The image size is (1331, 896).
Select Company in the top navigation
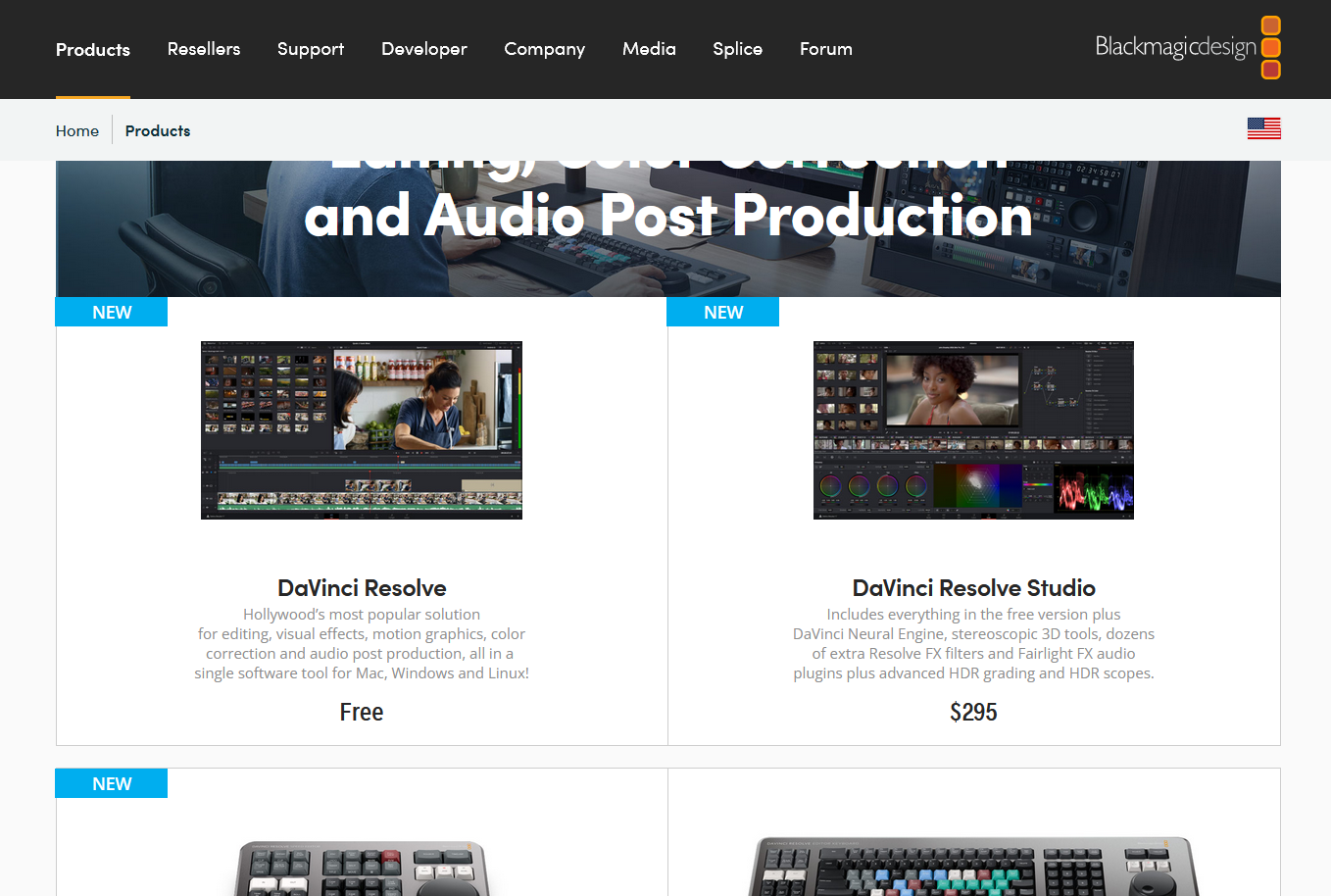[545, 49]
